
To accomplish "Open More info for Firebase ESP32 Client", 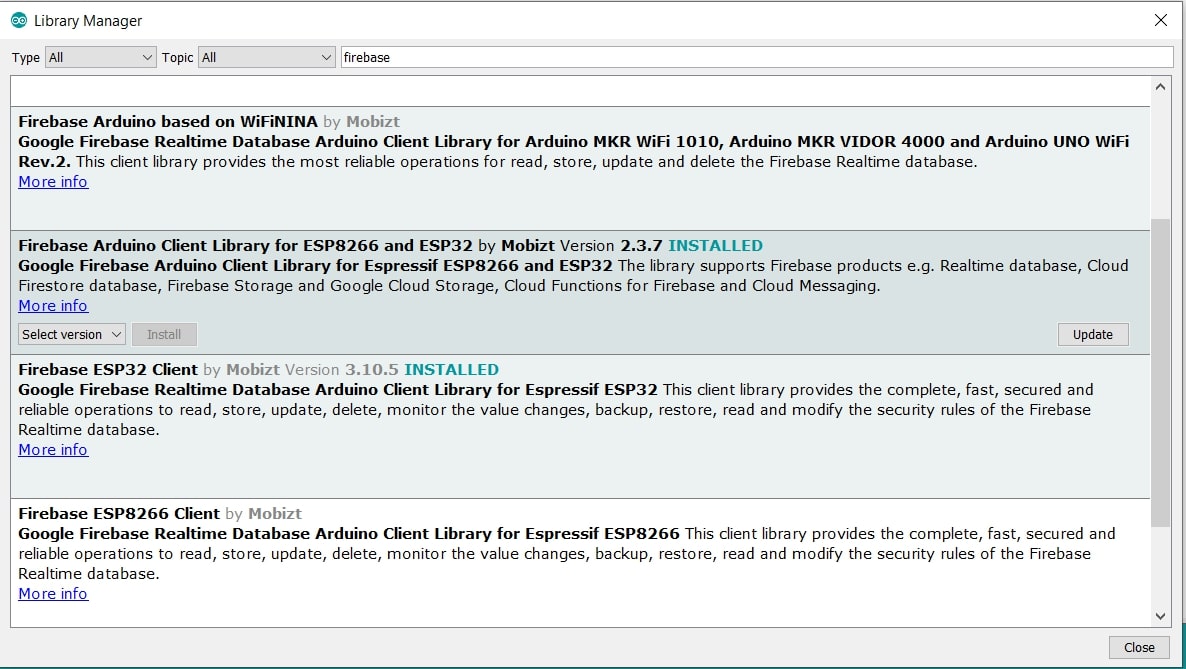I will click(x=53, y=450).
